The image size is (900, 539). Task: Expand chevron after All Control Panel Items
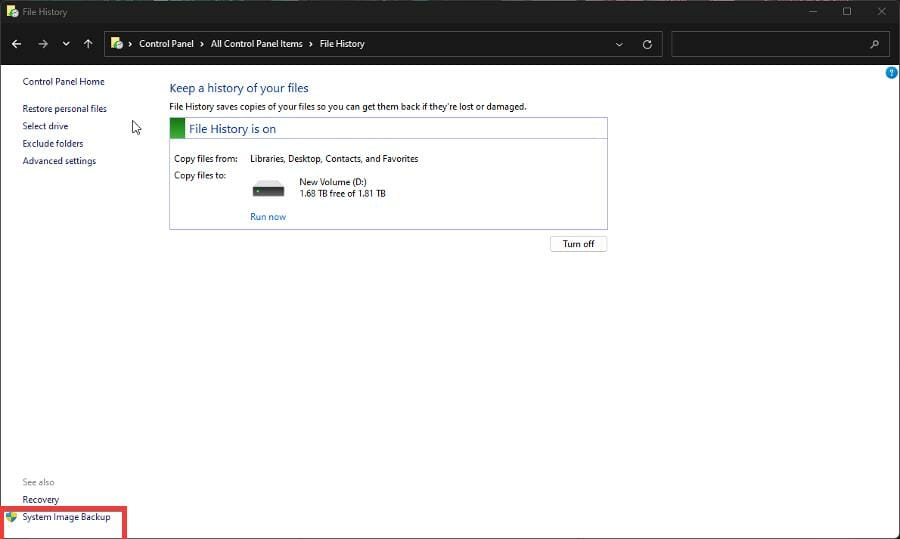point(311,44)
